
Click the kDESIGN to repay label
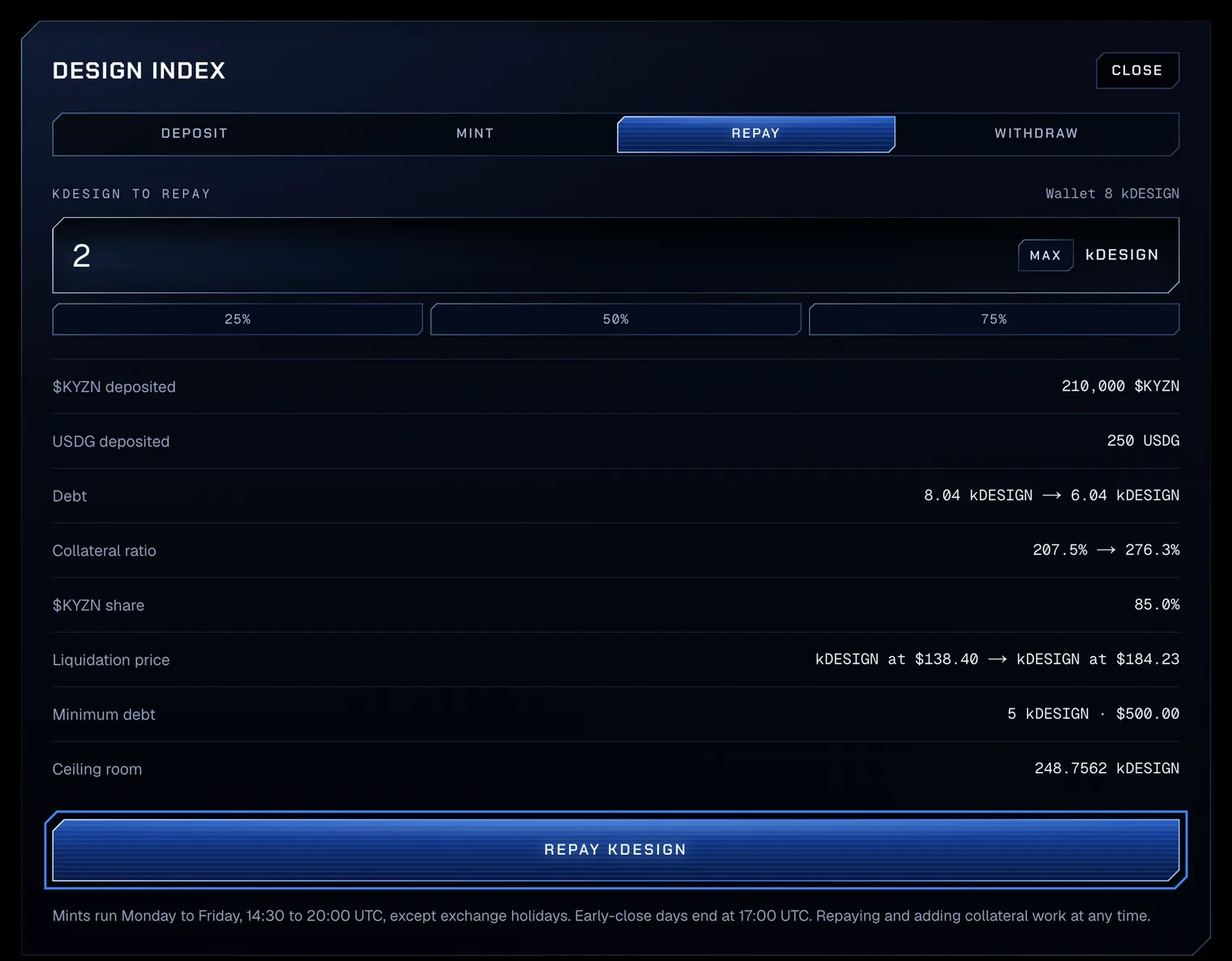(131, 194)
